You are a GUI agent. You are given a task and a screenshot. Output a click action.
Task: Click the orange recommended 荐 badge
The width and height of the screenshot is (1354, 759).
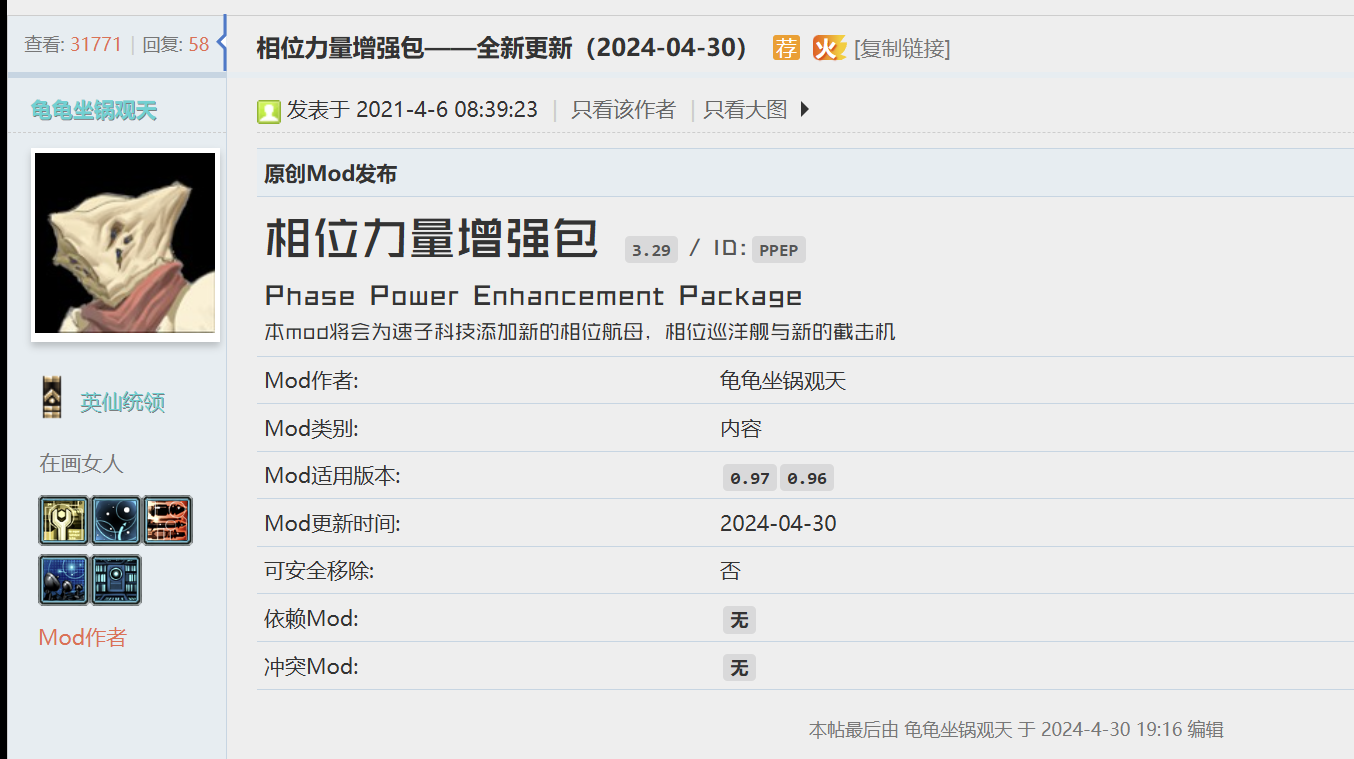pos(786,47)
